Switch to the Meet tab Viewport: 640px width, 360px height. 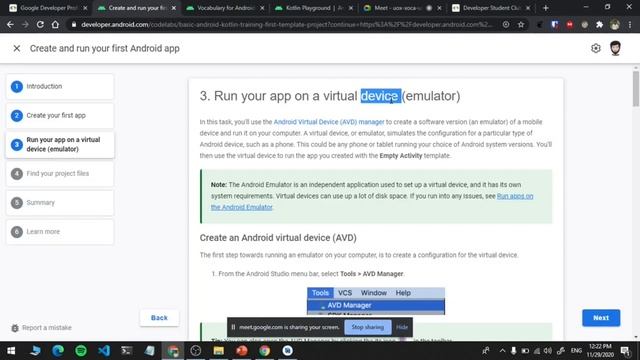(402, 8)
